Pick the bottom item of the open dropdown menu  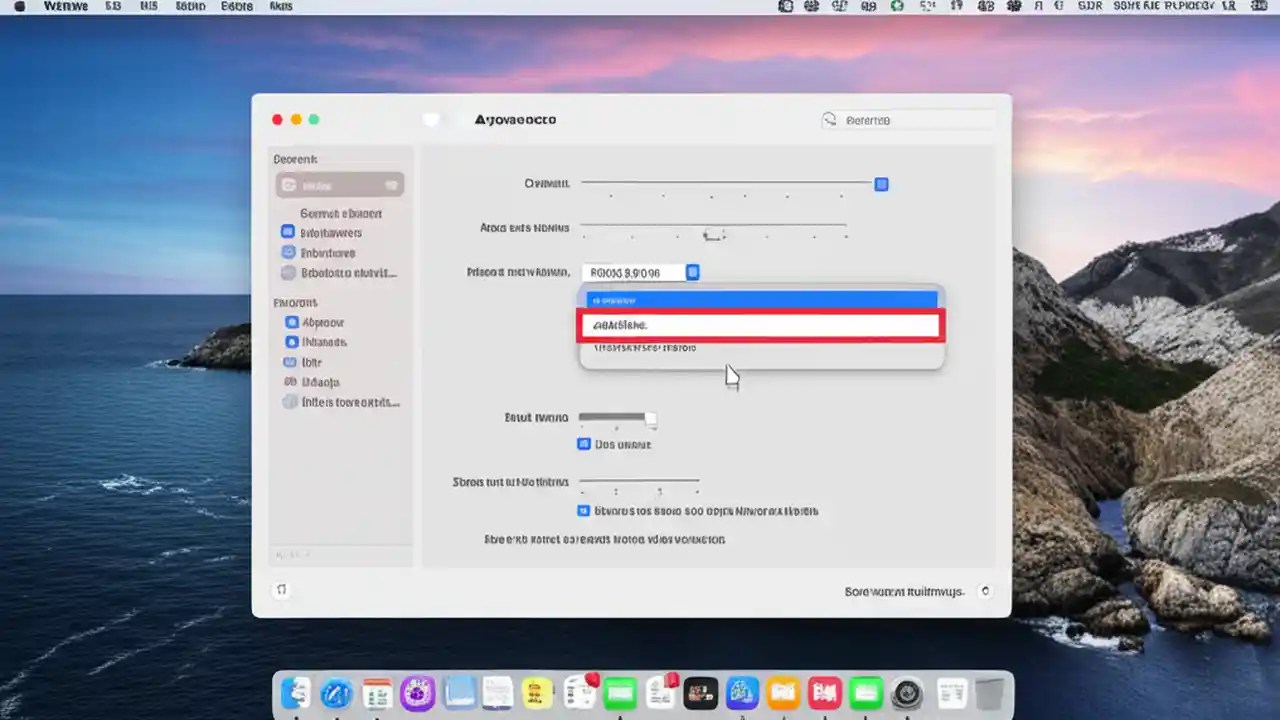(x=761, y=348)
